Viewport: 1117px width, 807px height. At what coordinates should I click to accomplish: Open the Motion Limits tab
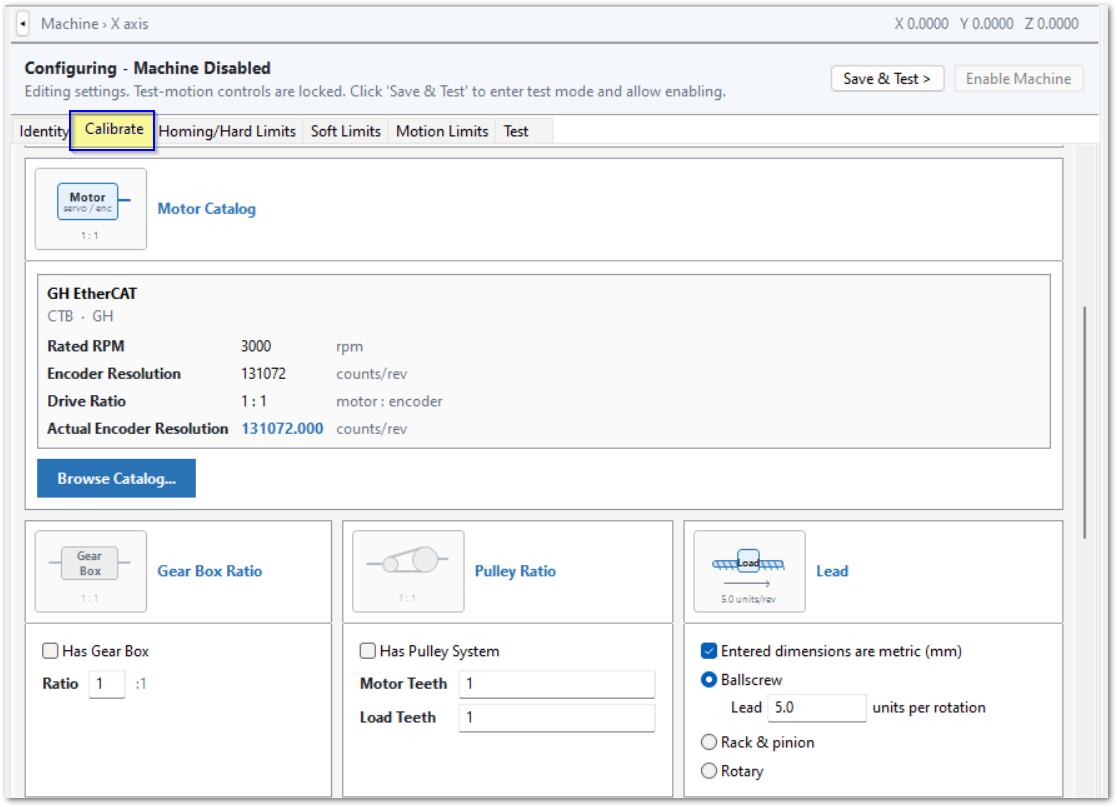442,131
